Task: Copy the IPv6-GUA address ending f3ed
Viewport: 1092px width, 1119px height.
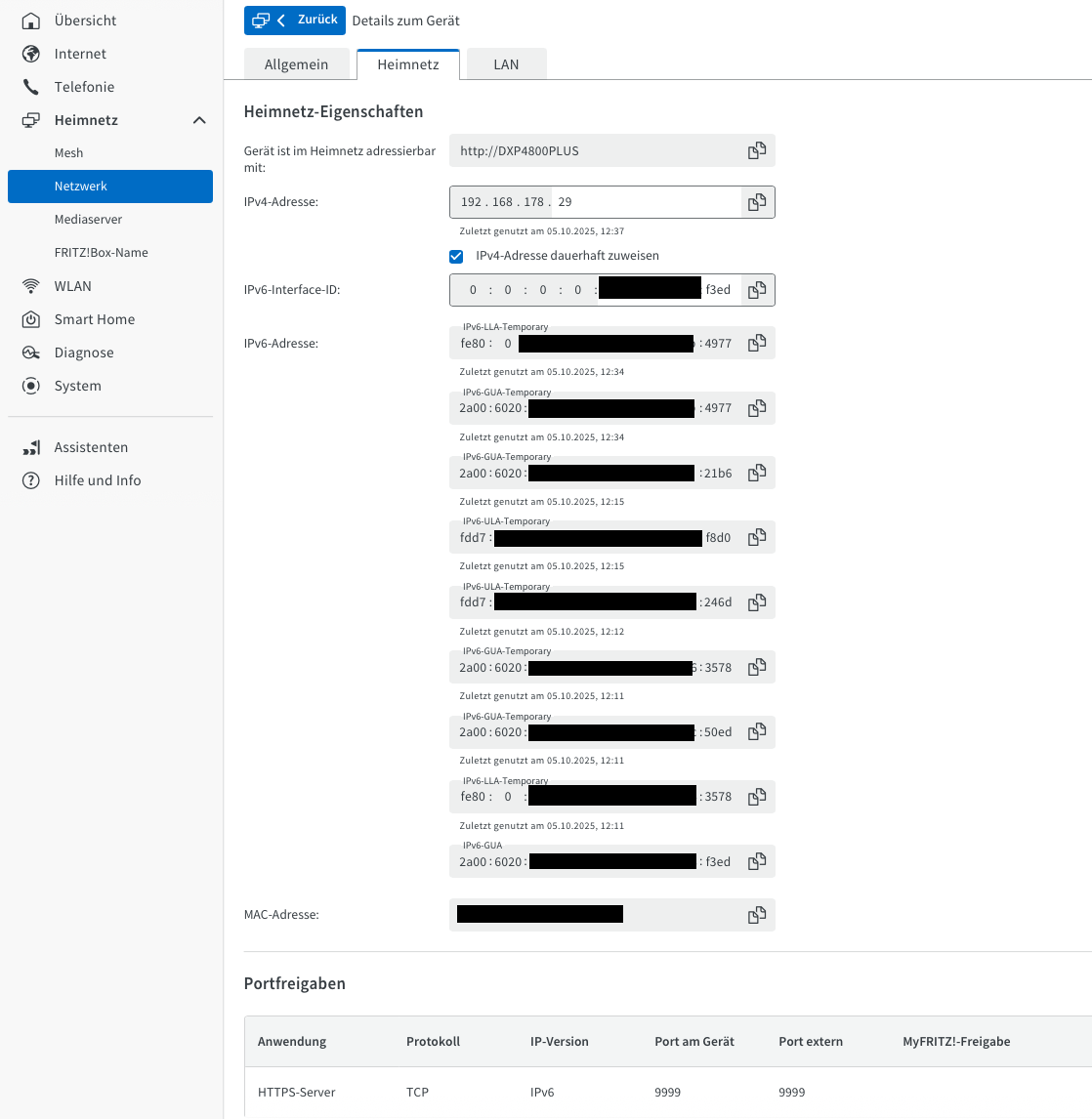Action: (757, 861)
